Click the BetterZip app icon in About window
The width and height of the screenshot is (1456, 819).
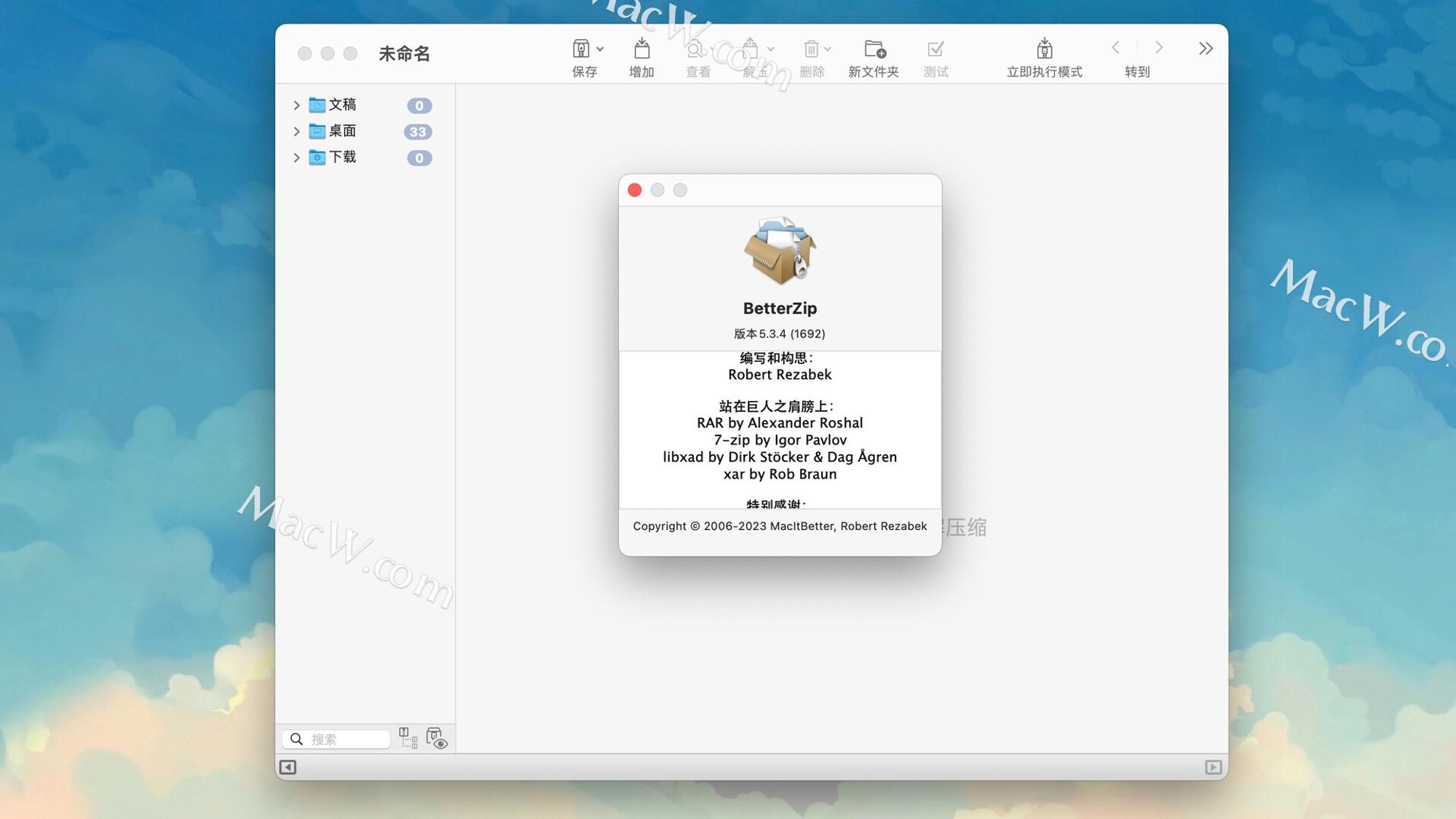click(780, 253)
